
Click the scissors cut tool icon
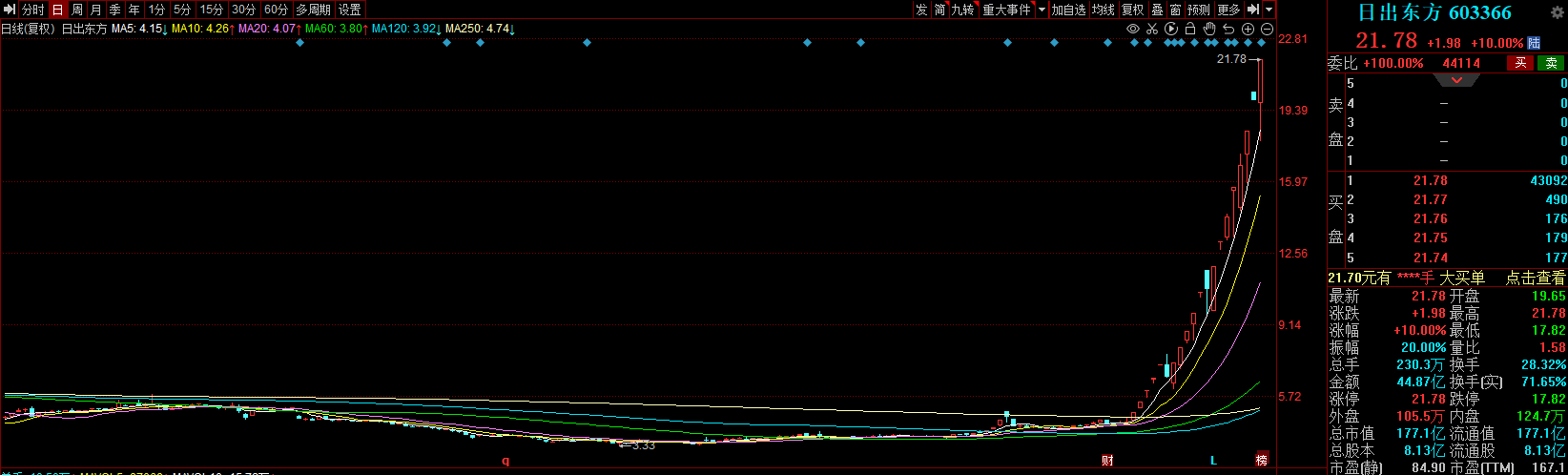(1152, 29)
